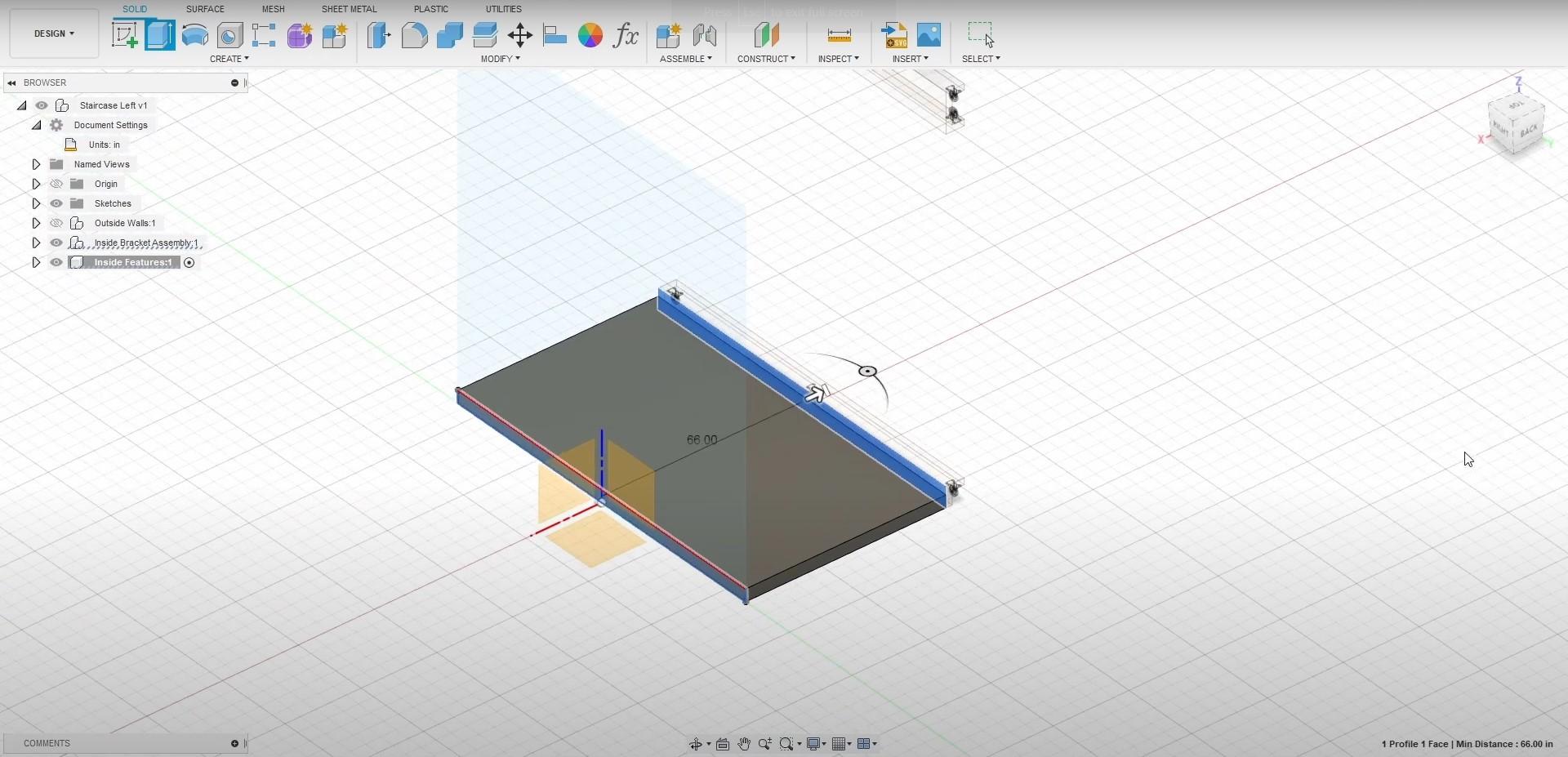
Task: Switch to the PLASTIC tab
Action: point(431,9)
